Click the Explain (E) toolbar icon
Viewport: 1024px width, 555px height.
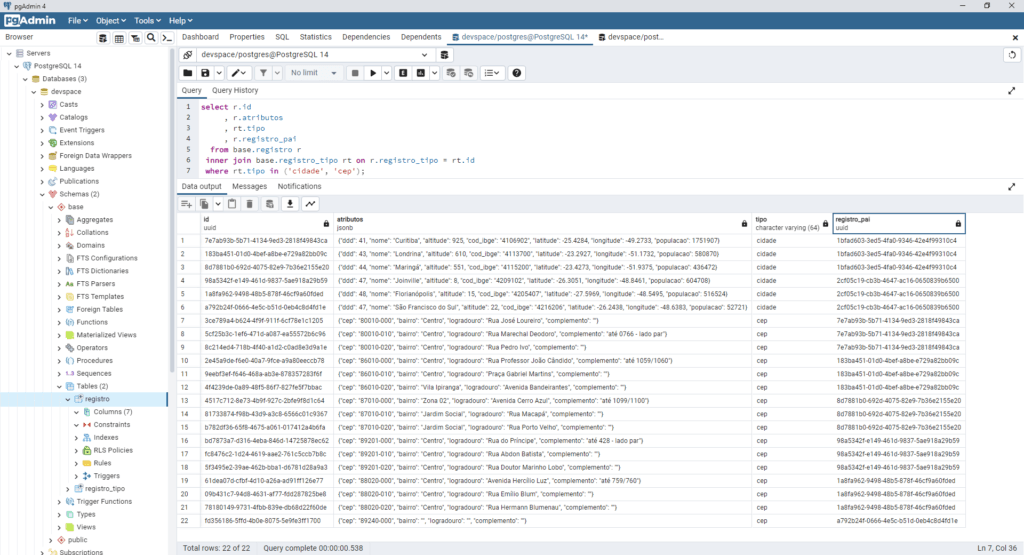click(x=403, y=73)
